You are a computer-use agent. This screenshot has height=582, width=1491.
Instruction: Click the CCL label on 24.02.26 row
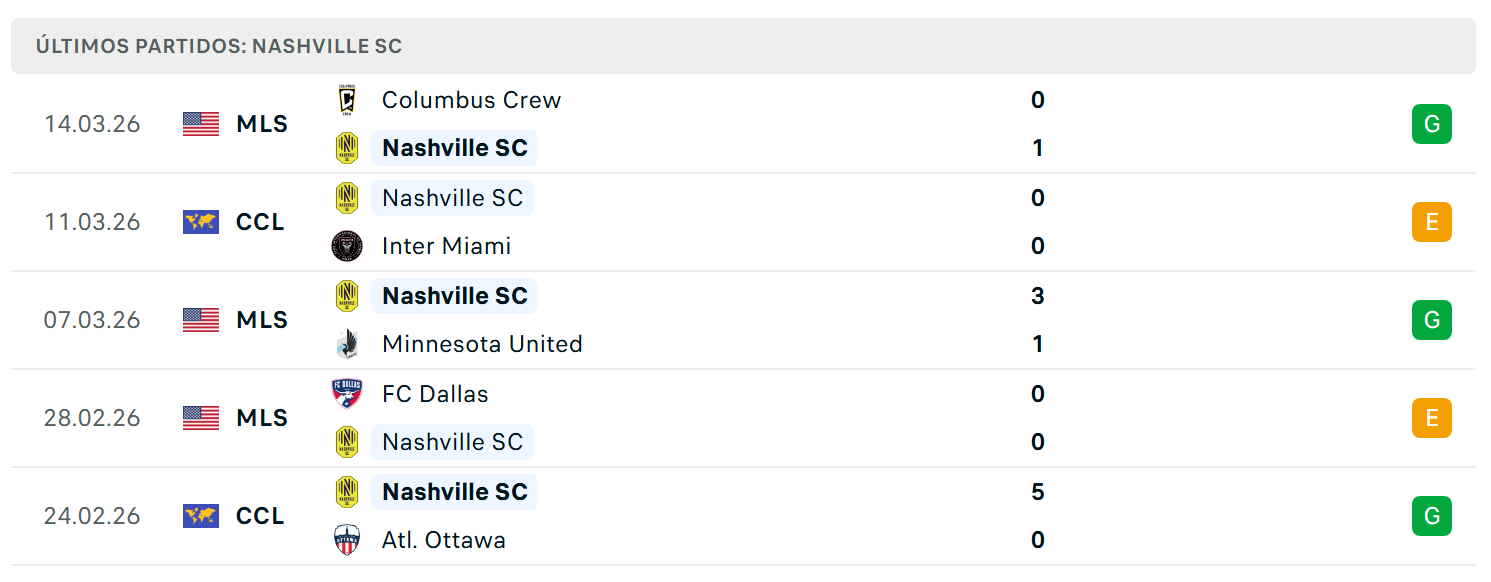click(260, 516)
